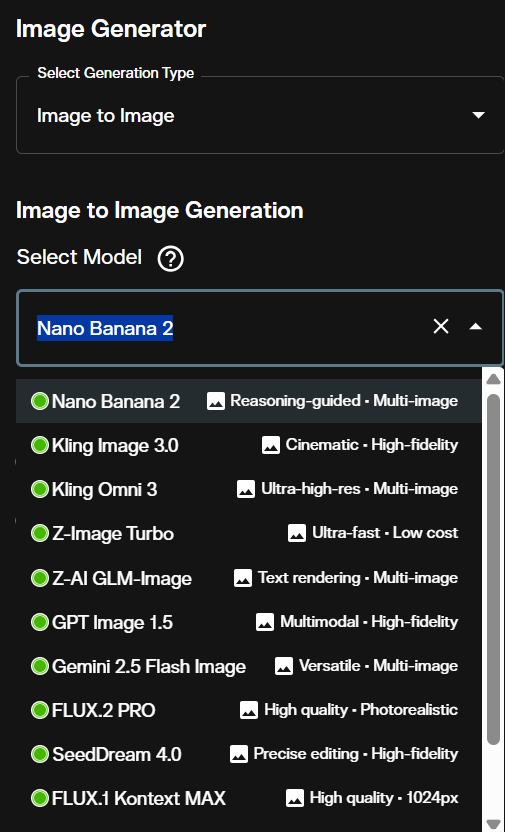This screenshot has height=832, width=505.
Task: Click the Ultra-high-res · Multi-image description
Action: (359, 489)
